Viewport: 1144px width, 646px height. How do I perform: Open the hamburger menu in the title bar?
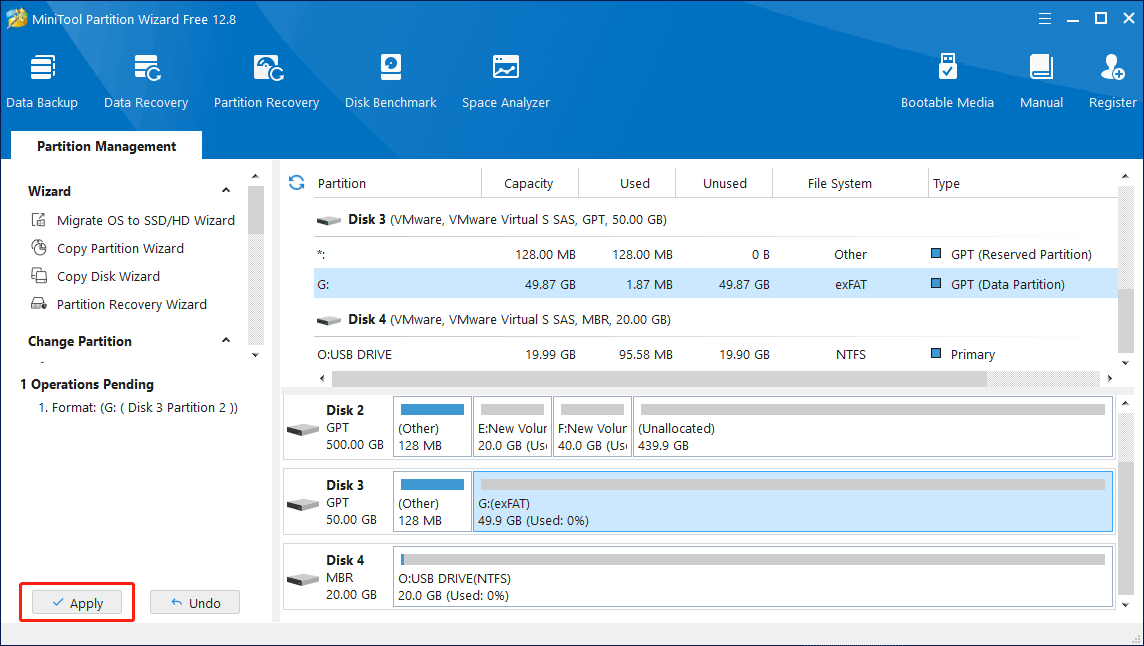1045,19
